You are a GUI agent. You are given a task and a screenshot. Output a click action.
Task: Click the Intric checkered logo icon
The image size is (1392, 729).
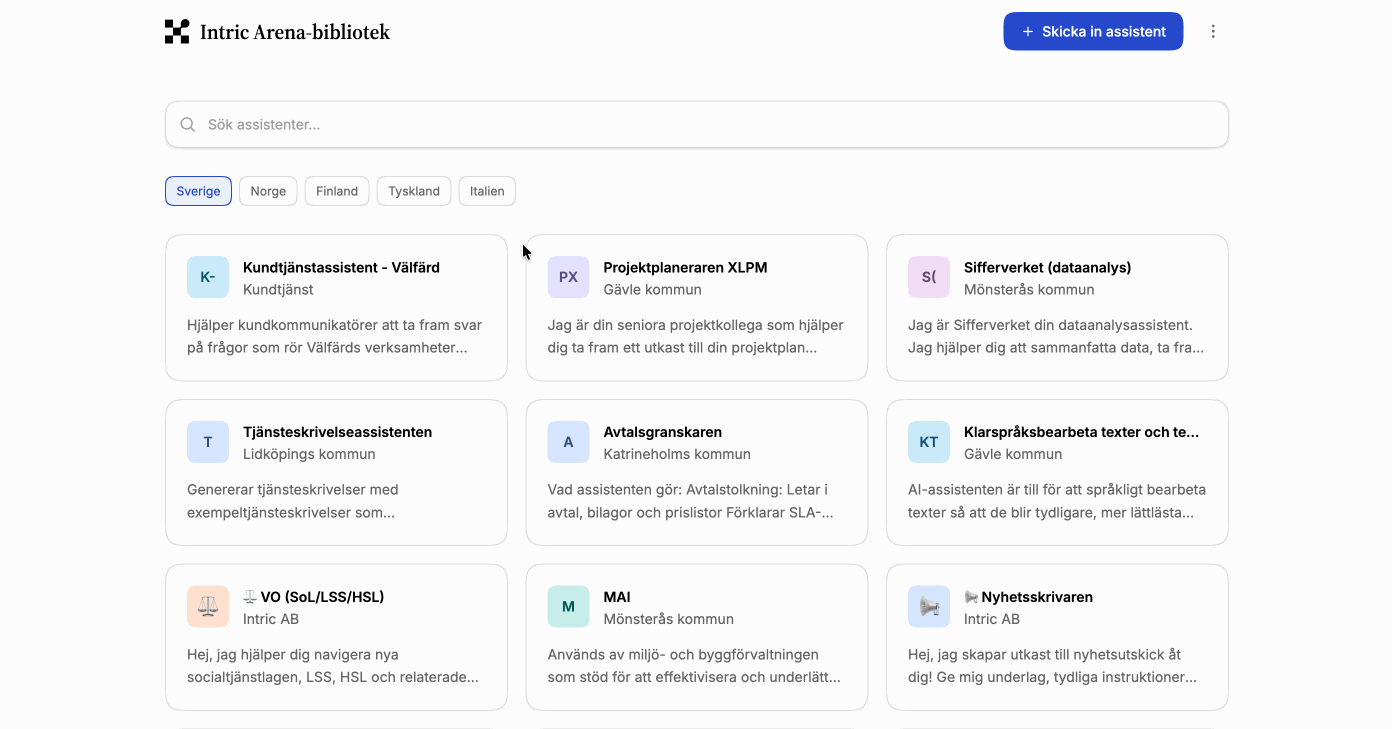tap(177, 32)
